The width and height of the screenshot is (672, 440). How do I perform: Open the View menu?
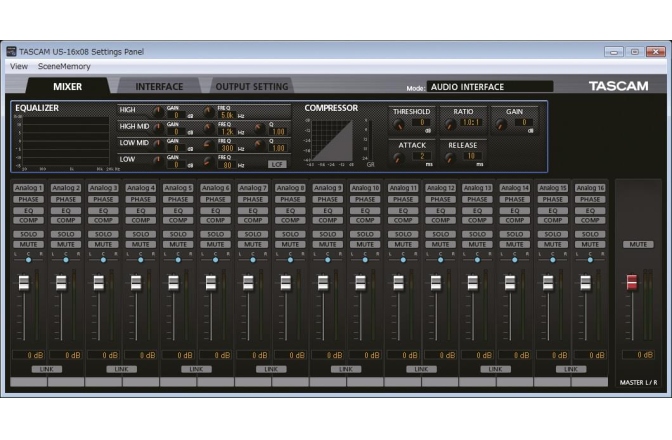pos(19,66)
